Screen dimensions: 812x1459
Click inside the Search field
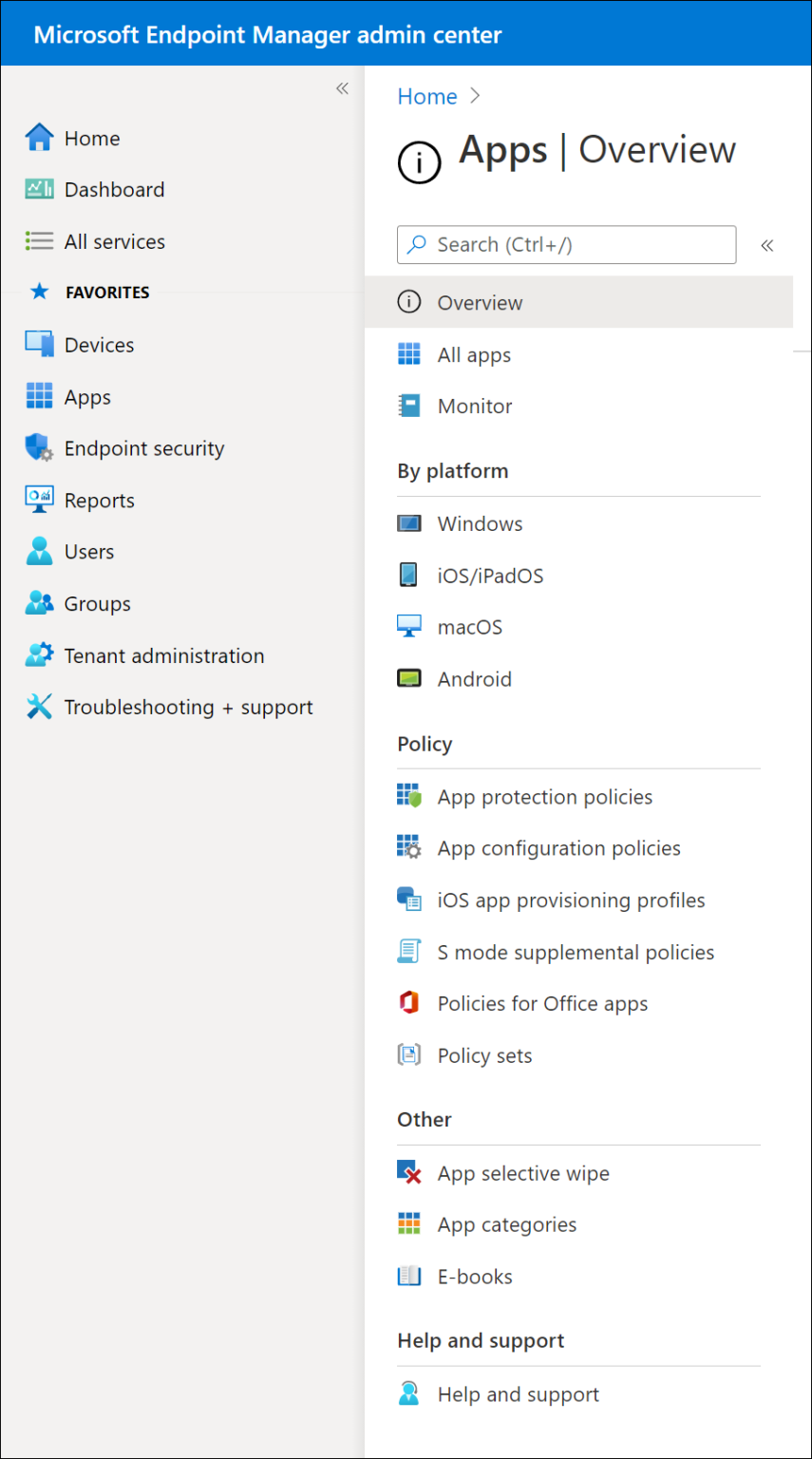click(566, 245)
